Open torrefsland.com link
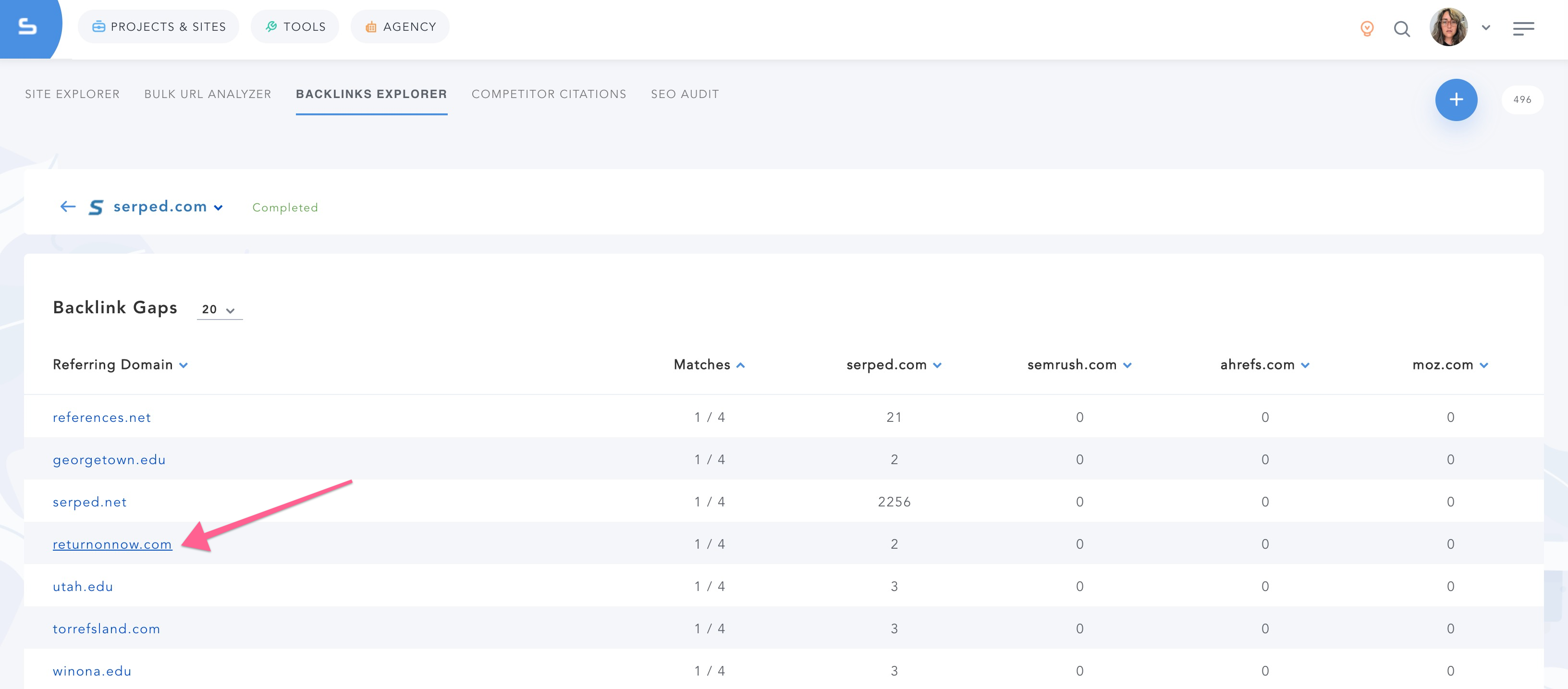 pyautogui.click(x=106, y=629)
